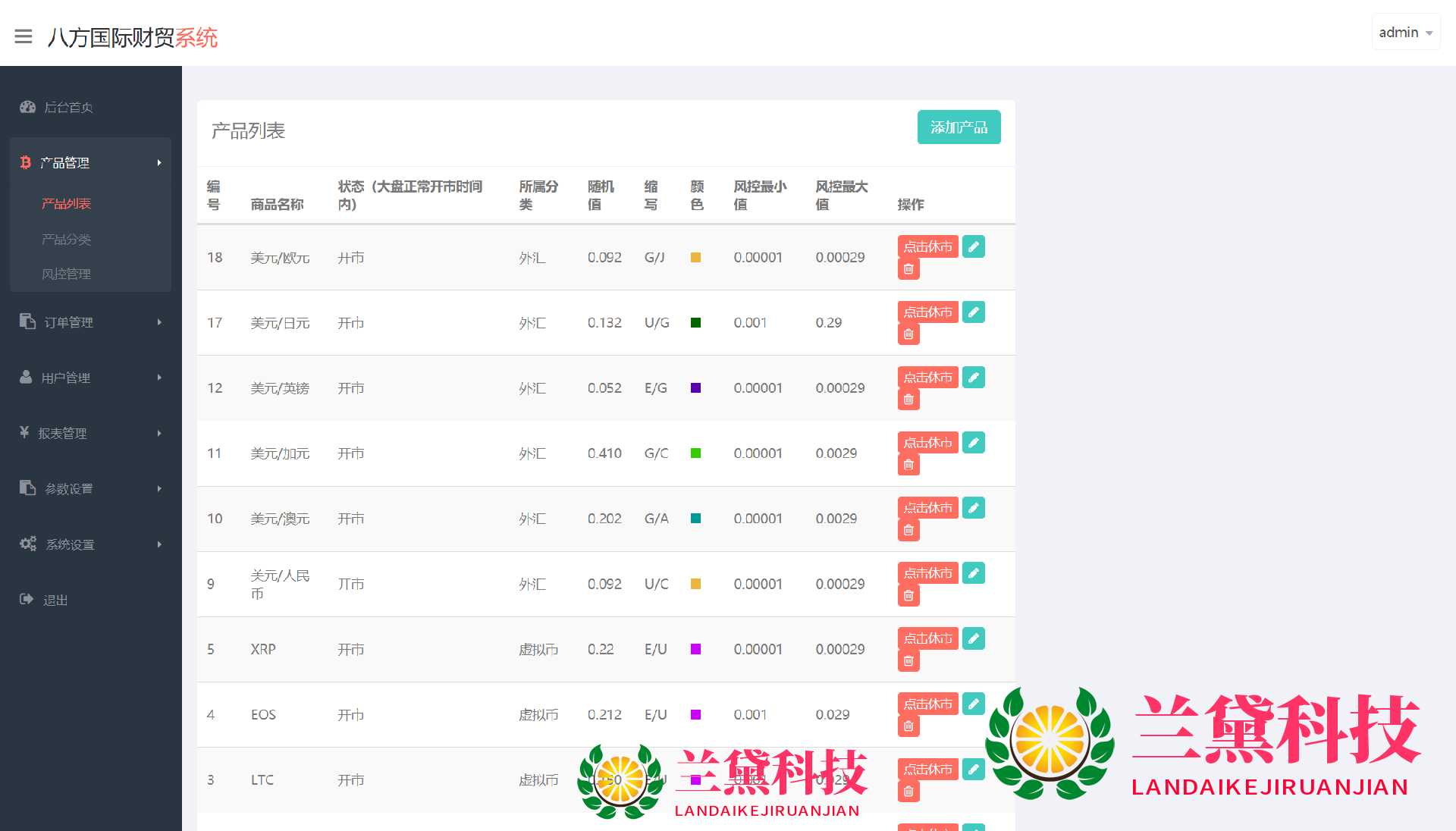The height and width of the screenshot is (831, 1456).
Task: Click the edit pencil icon for XRP
Action: [x=974, y=638]
